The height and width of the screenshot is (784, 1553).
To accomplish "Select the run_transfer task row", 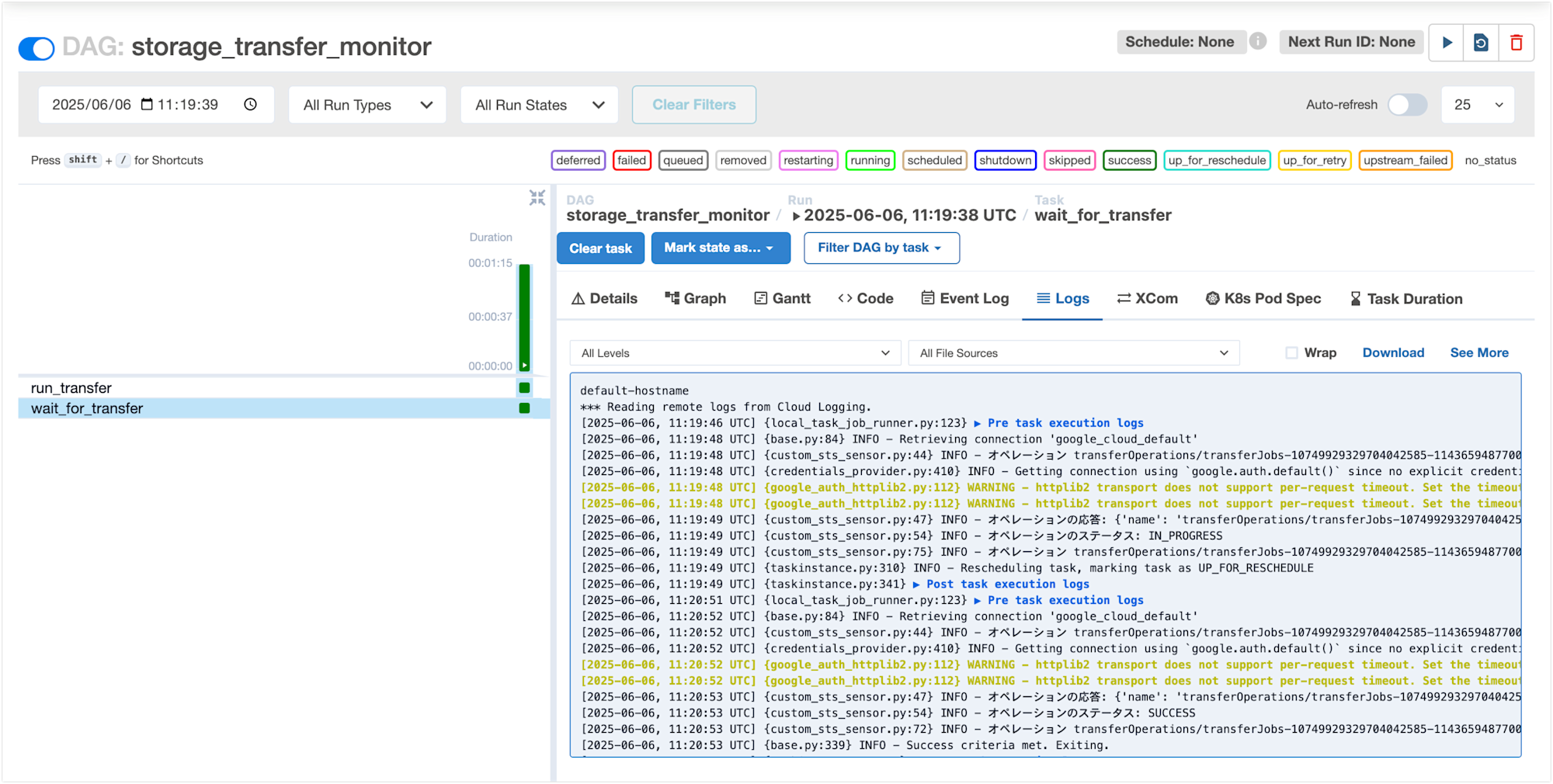I will (x=284, y=388).
